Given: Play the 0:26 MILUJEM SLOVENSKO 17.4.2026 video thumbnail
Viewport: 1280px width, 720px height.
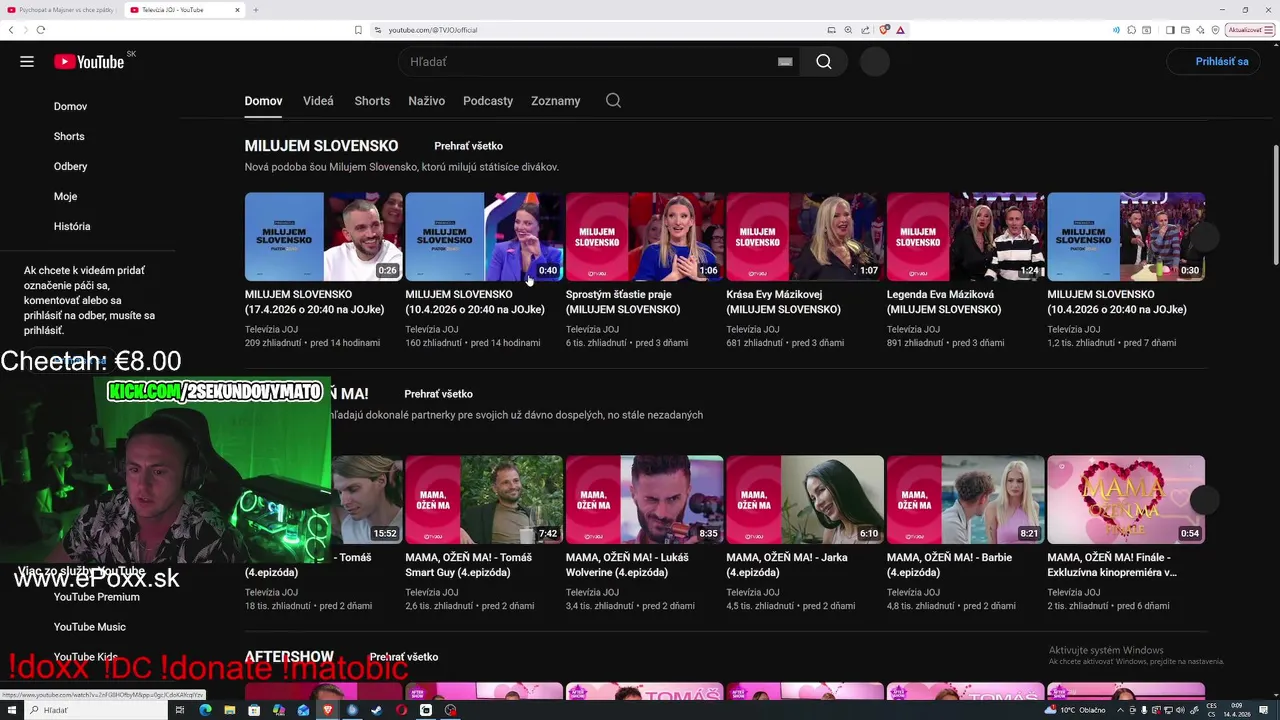Looking at the screenshot, I should click(x=324, y=237).
